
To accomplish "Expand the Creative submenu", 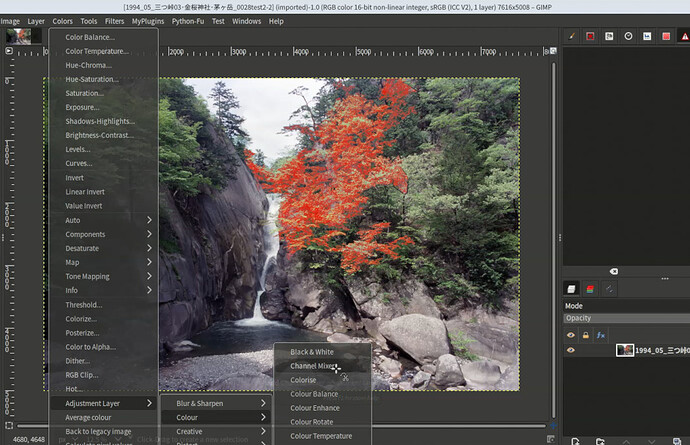I will point(217,431).
